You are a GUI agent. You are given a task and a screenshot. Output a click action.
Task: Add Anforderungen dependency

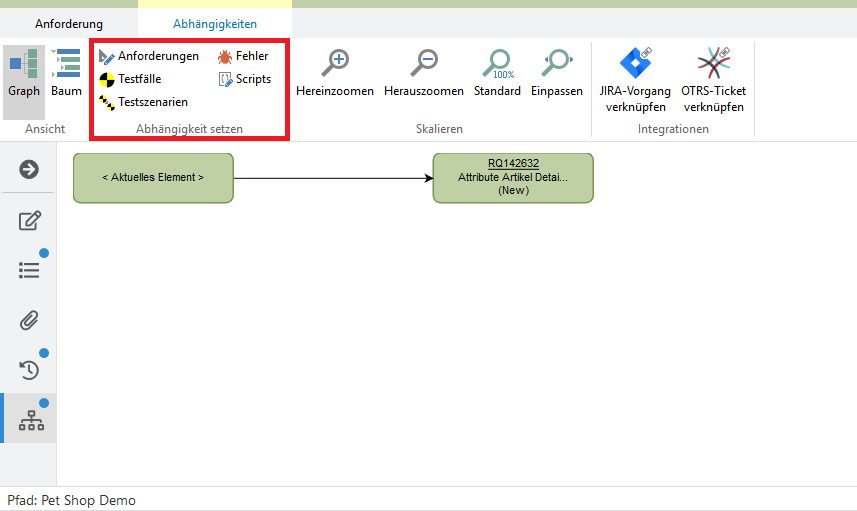tap(149, 56)
